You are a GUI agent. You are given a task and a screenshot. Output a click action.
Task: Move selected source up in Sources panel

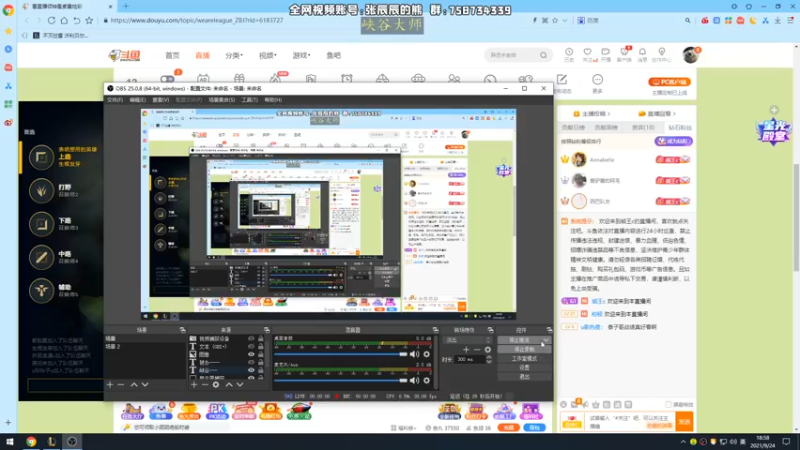pos(229,385)
